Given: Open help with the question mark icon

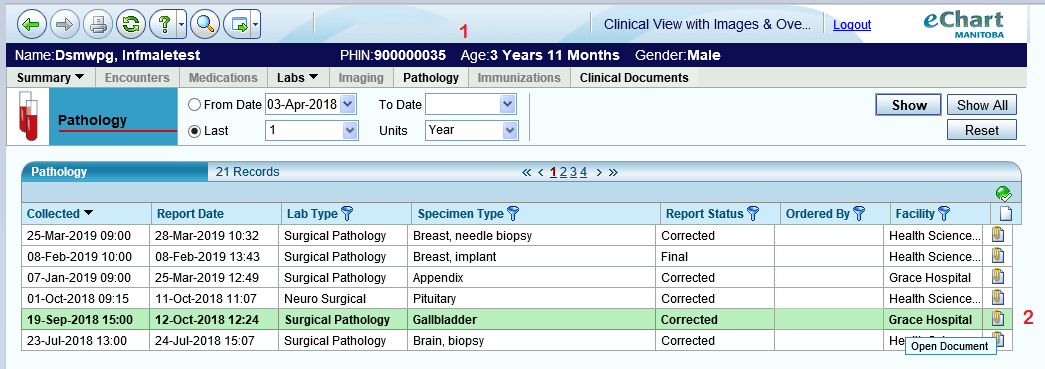Looking at the screenshot, I should pos(163,25).
